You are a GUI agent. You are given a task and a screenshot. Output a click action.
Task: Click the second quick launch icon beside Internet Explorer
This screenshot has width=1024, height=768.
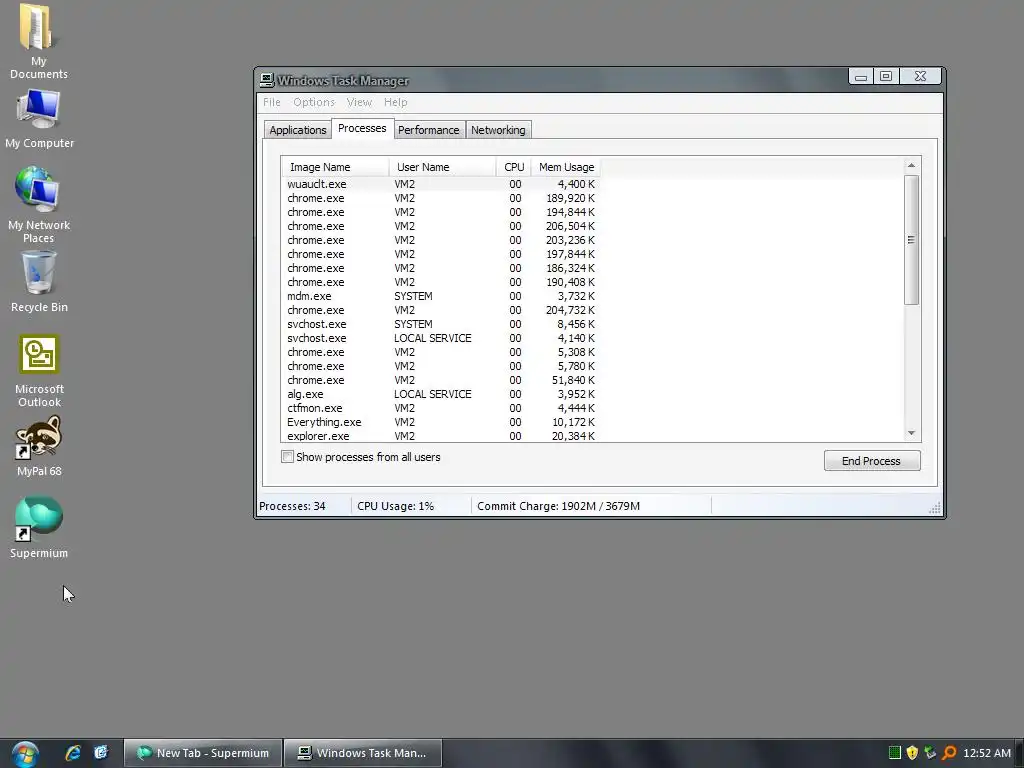tap(101, 753)
